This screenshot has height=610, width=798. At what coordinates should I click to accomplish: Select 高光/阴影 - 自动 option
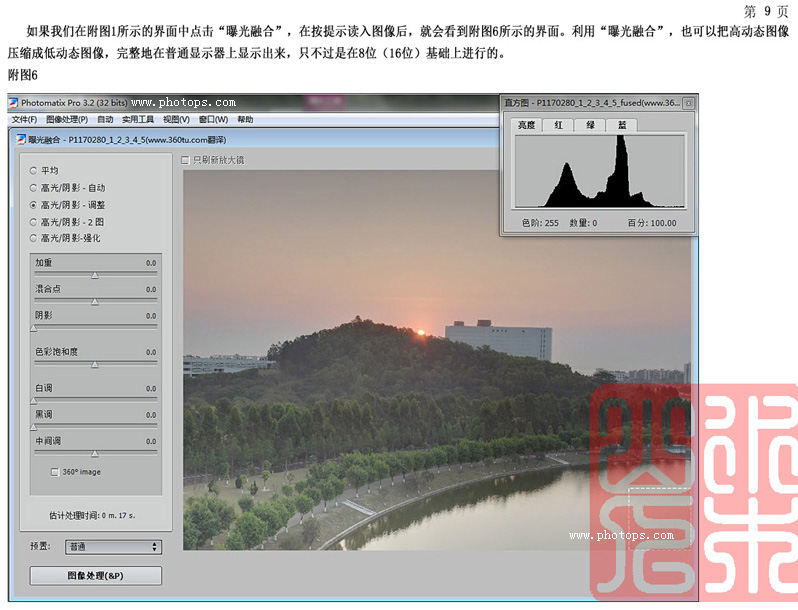(33, 188)
